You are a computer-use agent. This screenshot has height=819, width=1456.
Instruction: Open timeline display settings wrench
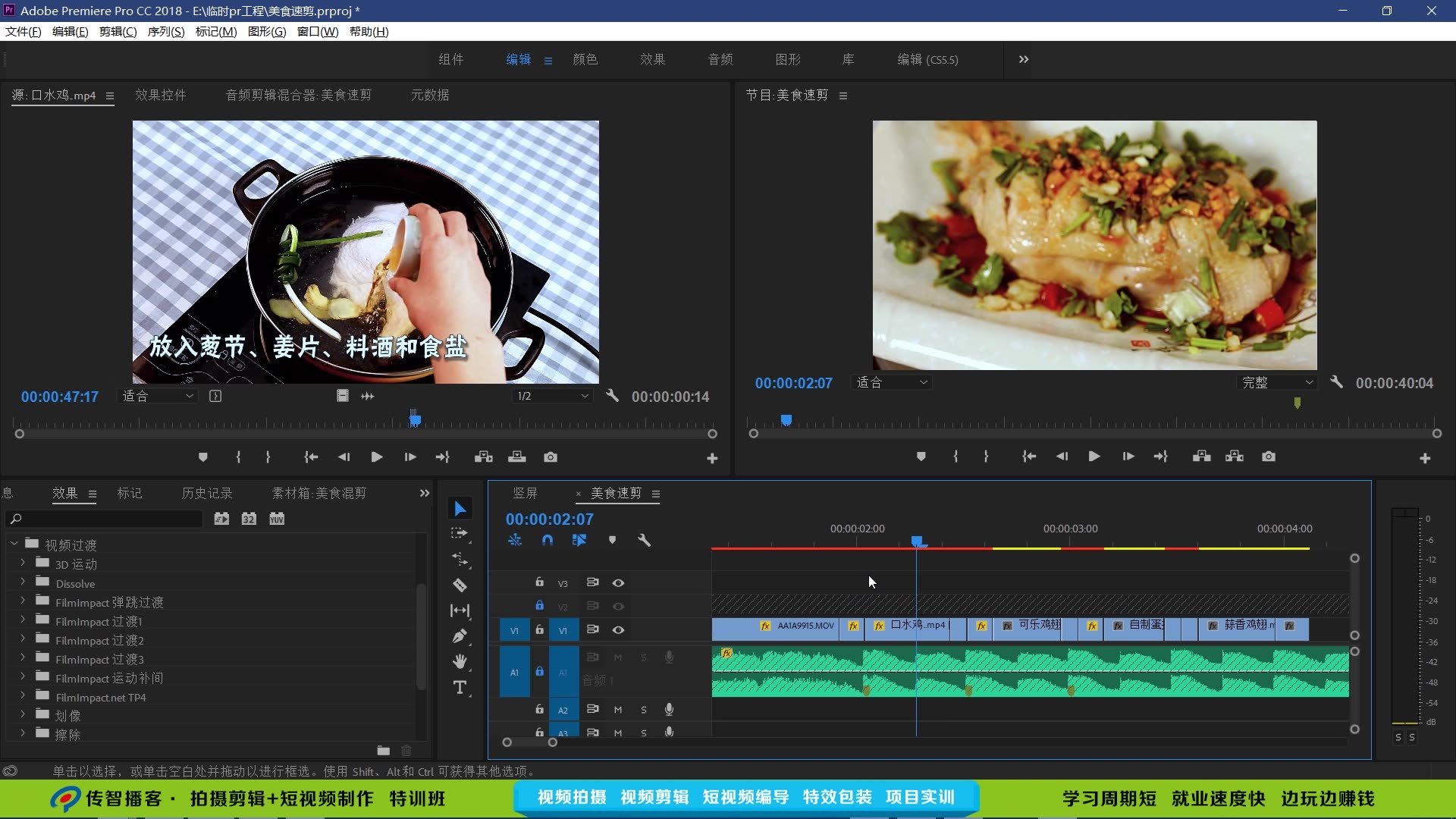point(644,540)
